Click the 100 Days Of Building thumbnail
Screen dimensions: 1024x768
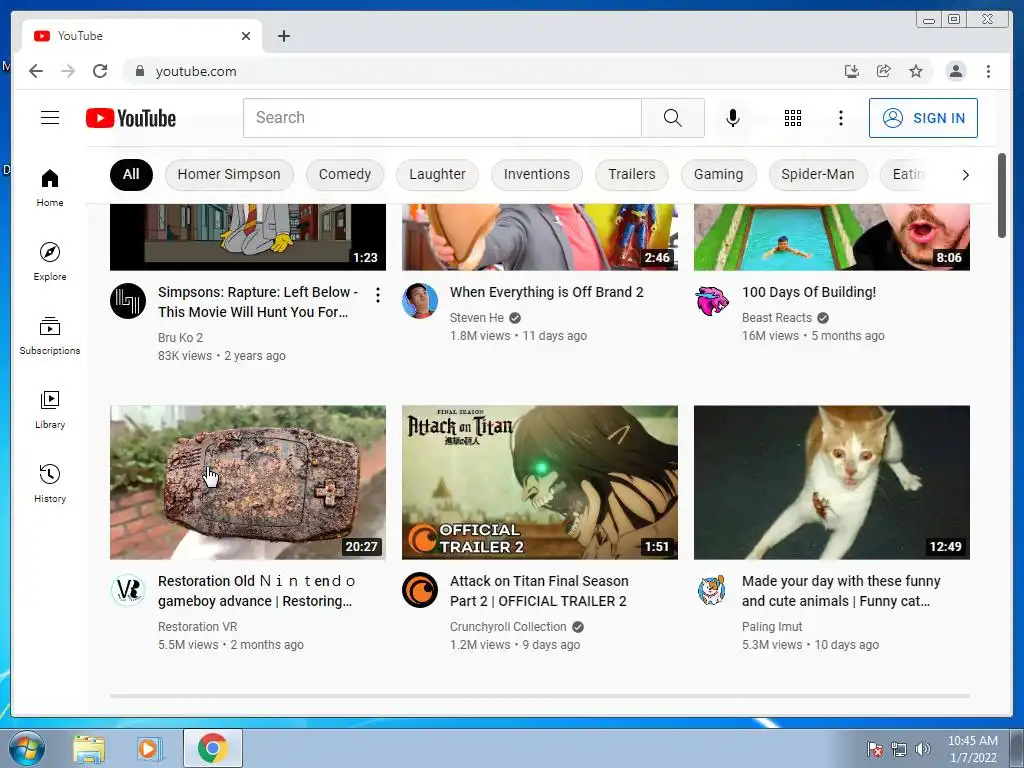coord(831,237)
